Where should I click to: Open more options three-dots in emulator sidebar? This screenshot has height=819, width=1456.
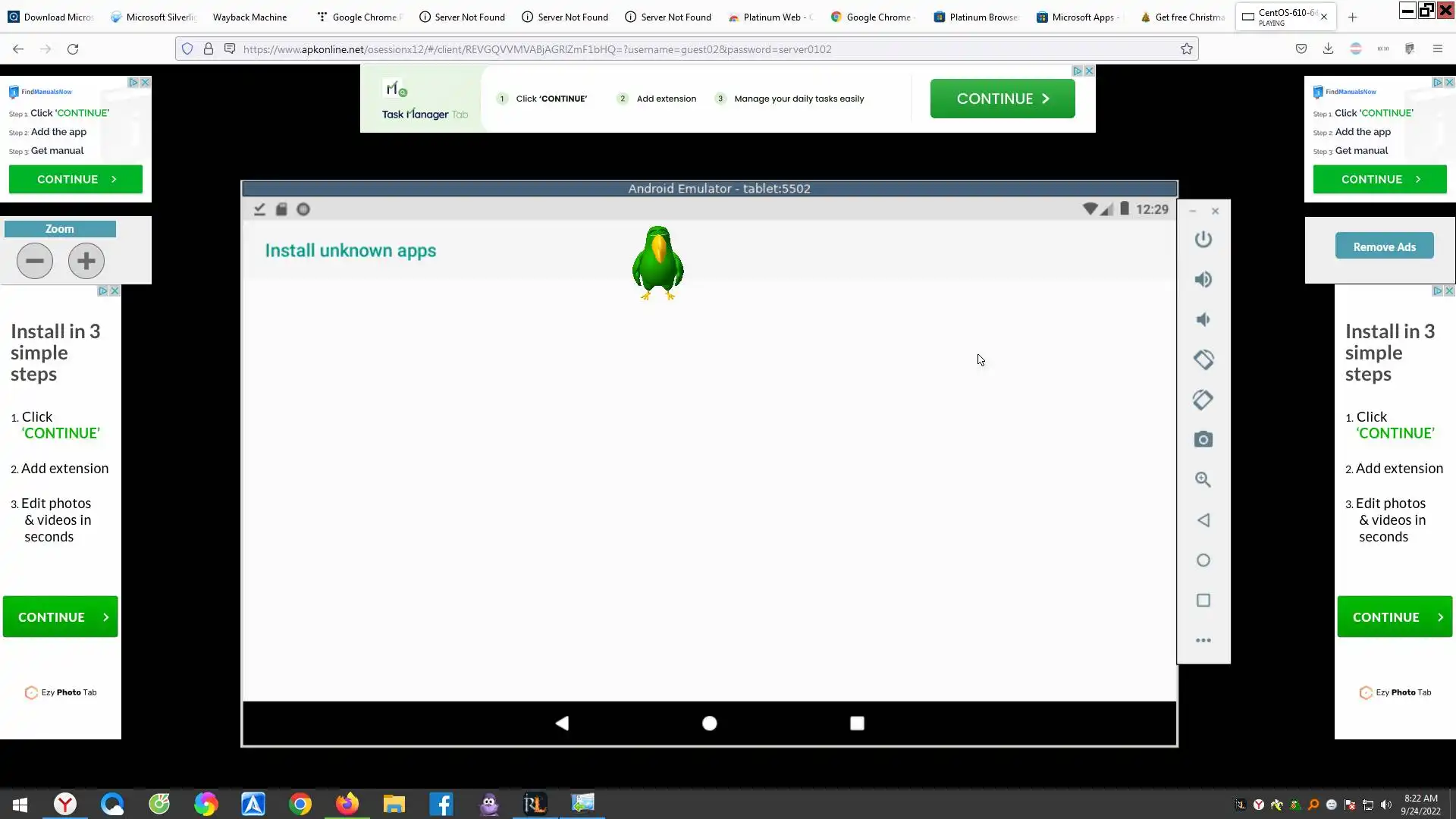pos(1203,641)
